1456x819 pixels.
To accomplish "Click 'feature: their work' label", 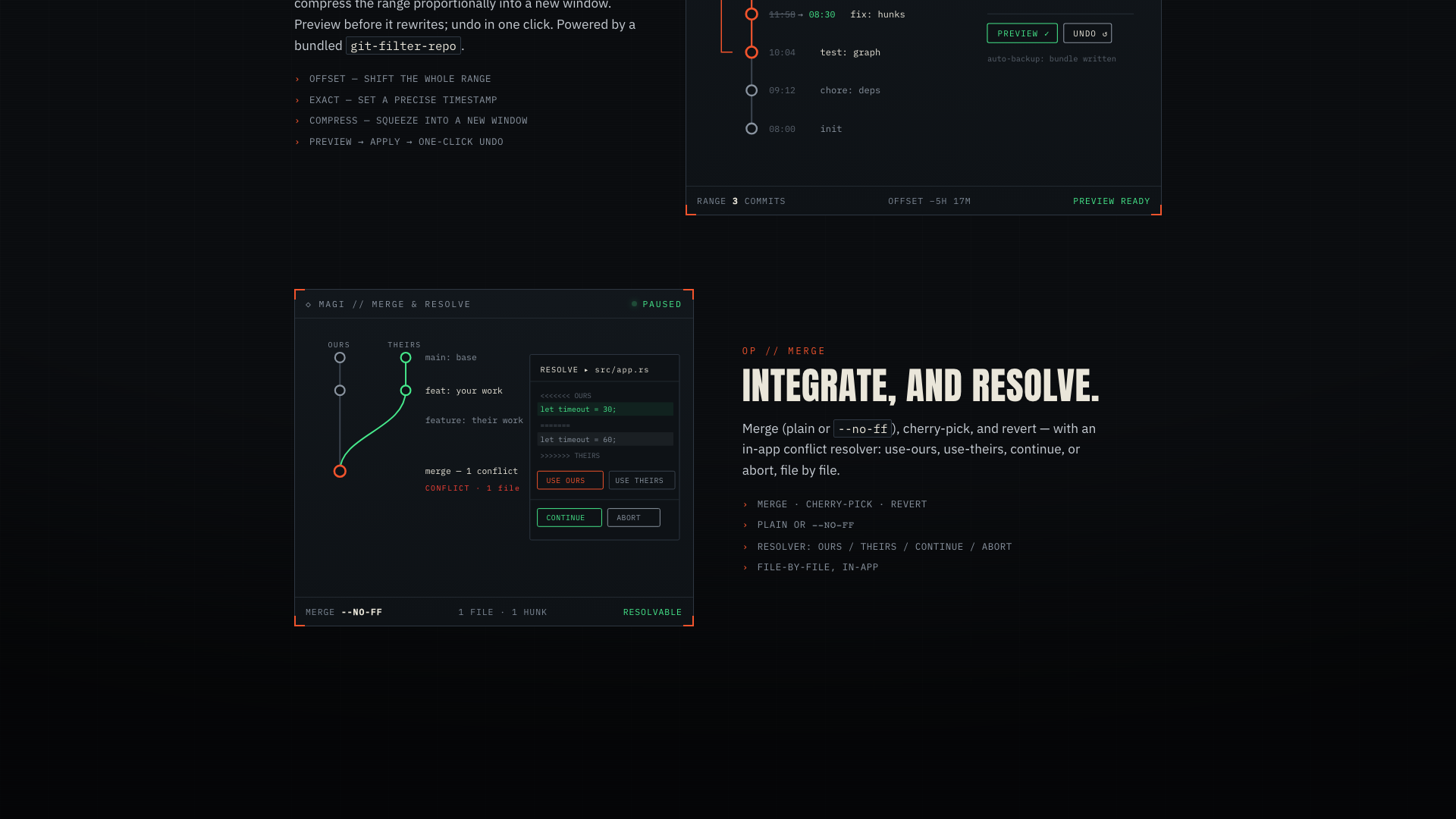I will tap(474, 421).
